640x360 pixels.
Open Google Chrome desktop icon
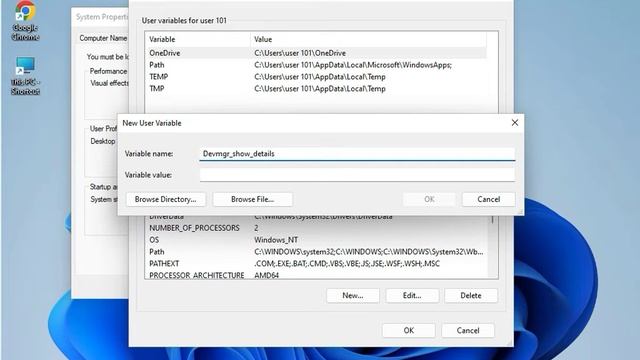point(25,20)
